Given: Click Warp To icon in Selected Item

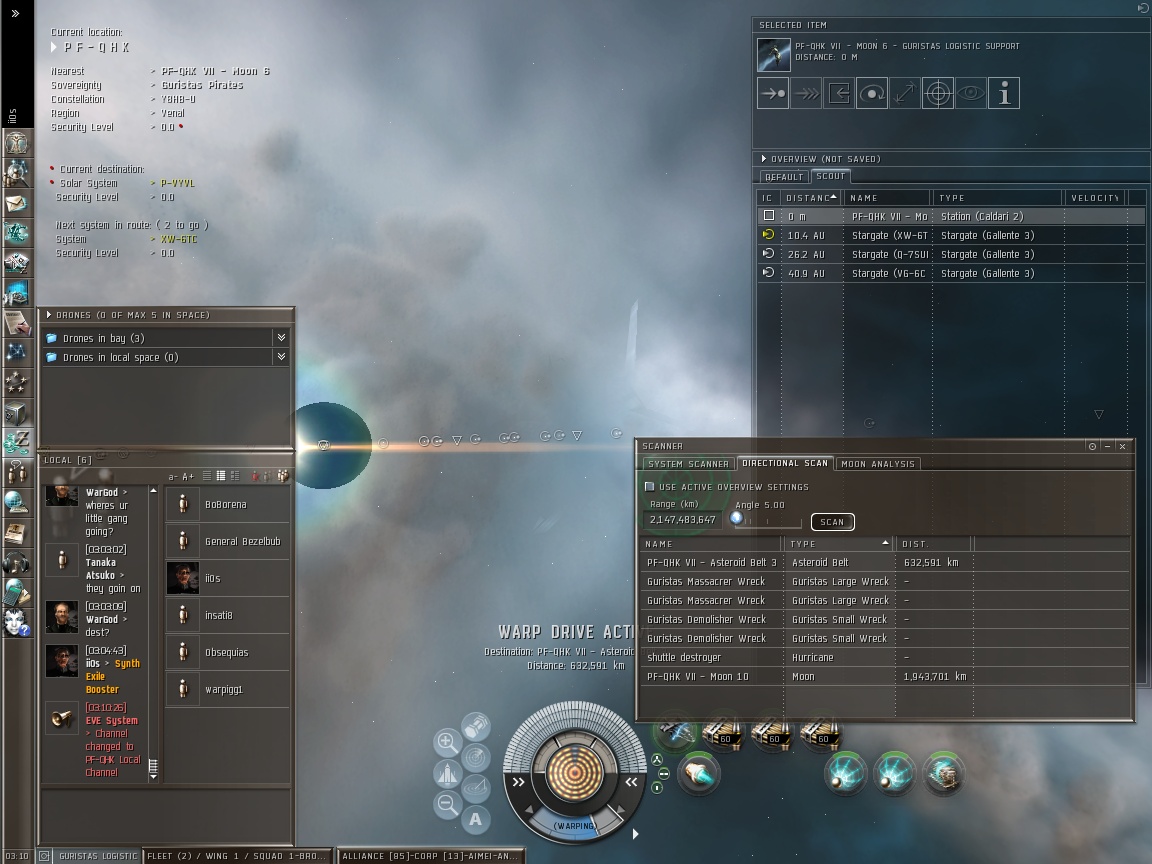Looking at the screenshot, I should click(806, 93).
